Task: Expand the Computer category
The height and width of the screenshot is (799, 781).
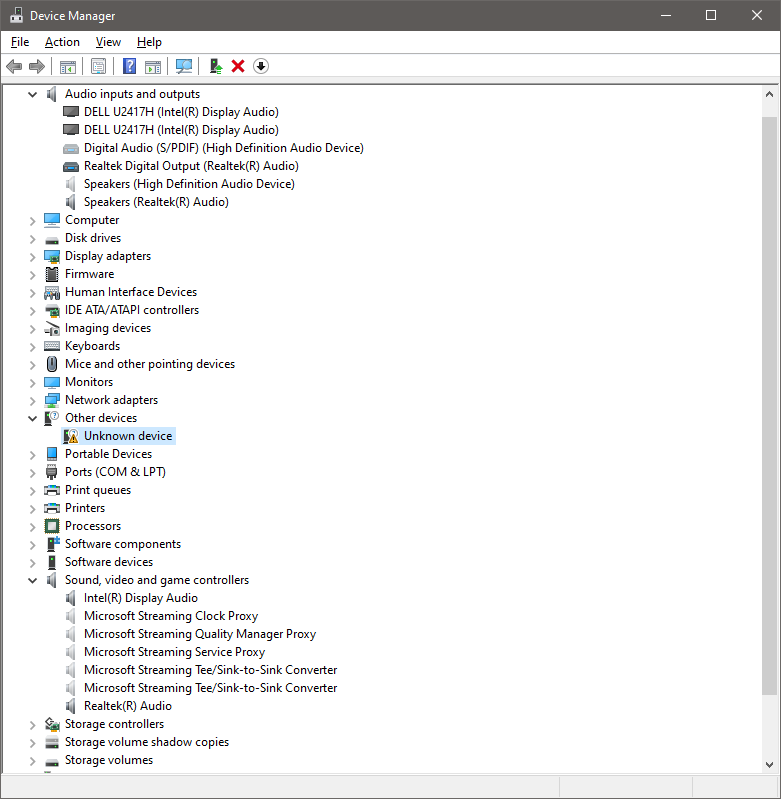Action: [x=33, y=221]
